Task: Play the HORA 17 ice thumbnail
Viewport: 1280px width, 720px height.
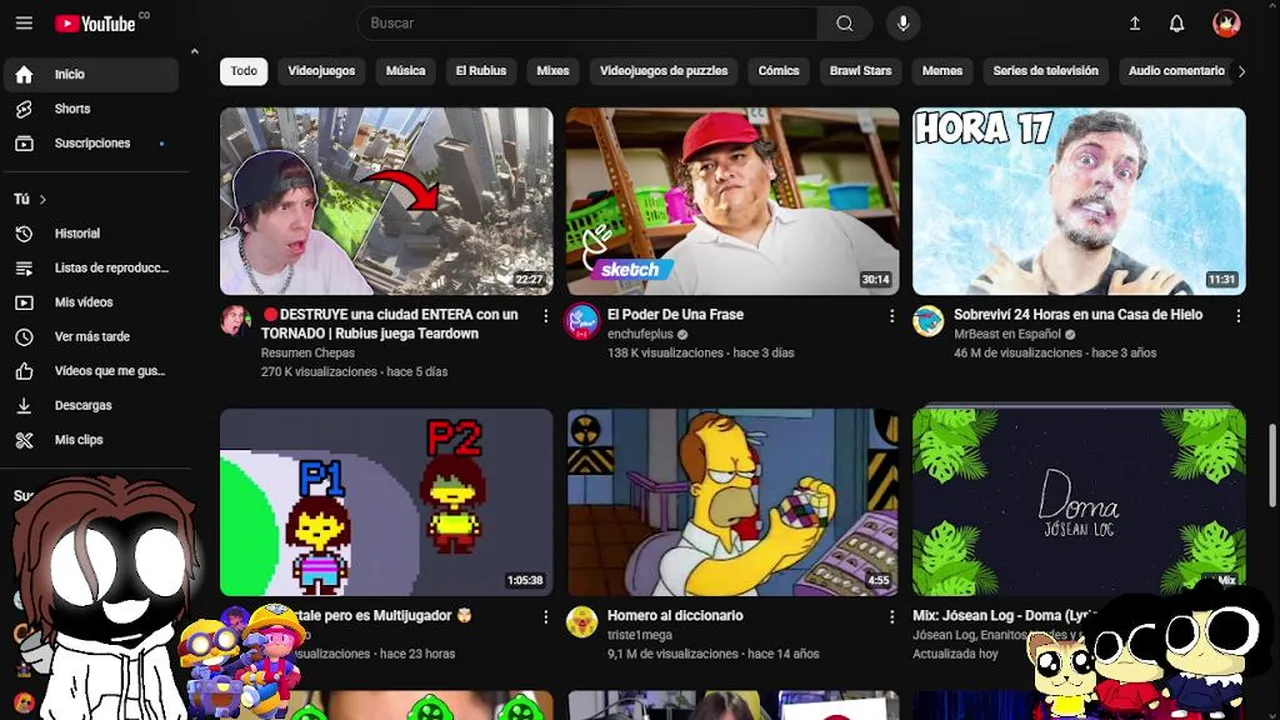Action: coord(1079,201)
